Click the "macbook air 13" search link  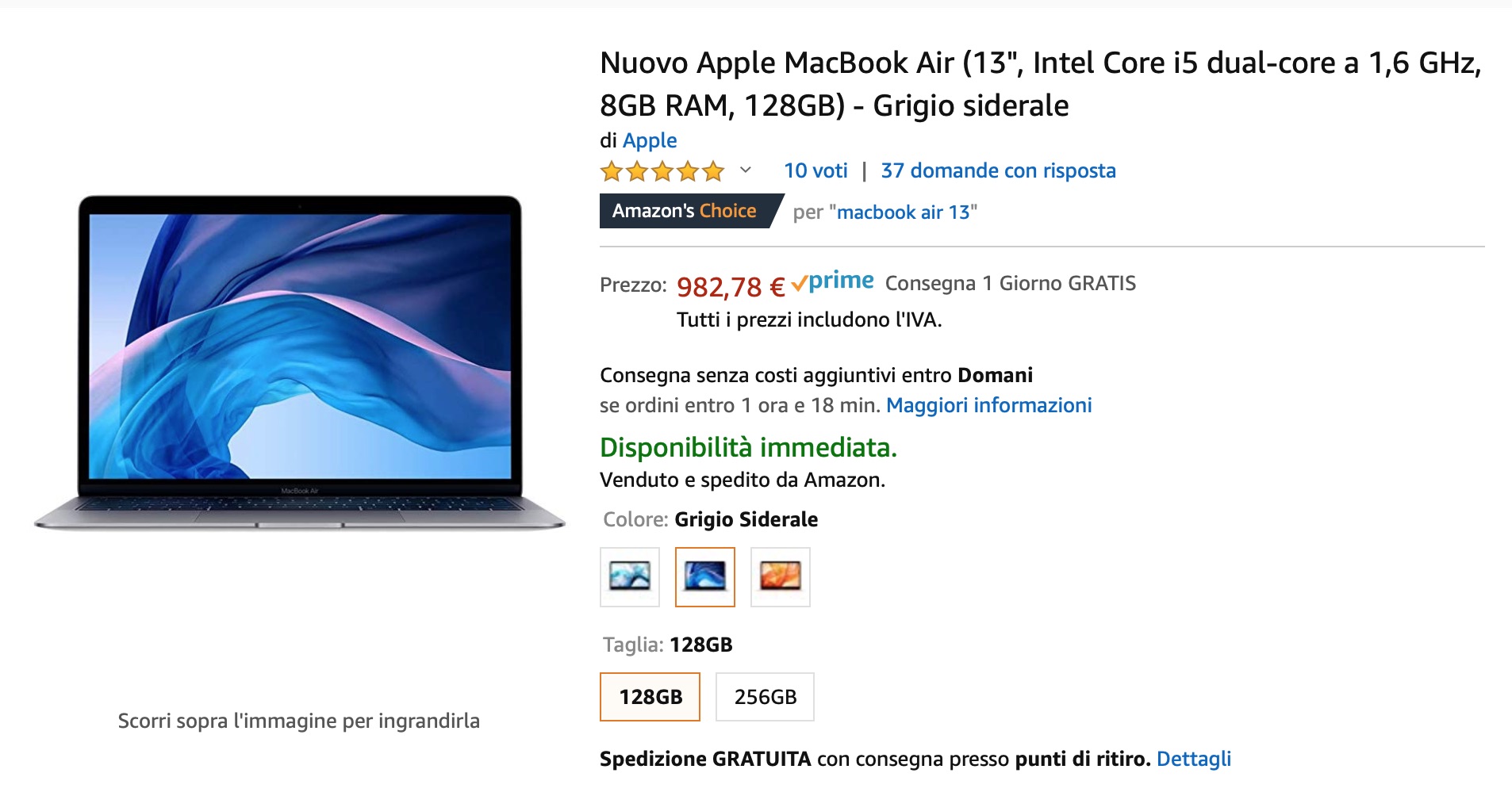tap(904, 212)
